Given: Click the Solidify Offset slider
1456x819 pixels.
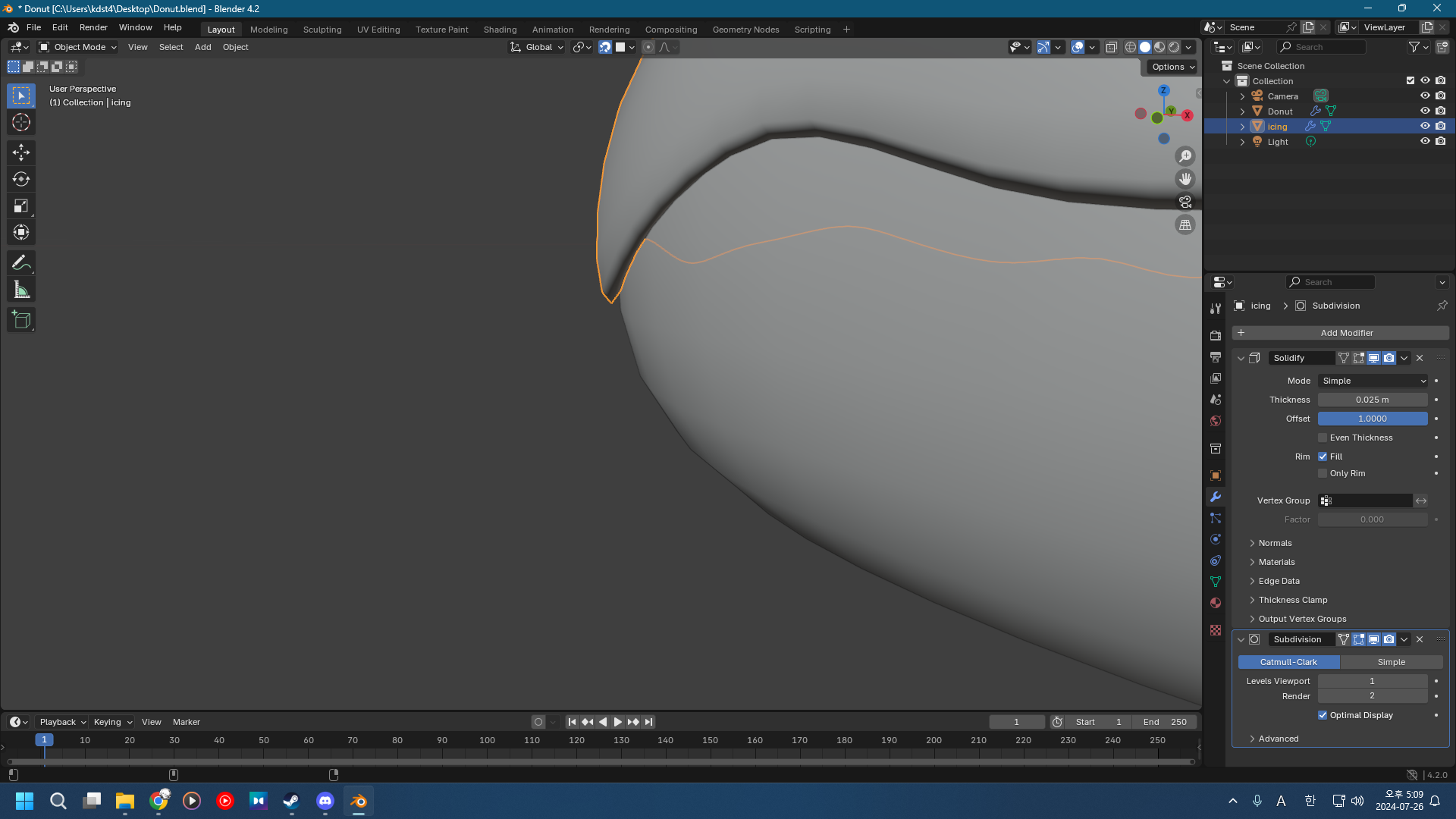Looking at the screenshot, I should (1372, 419).
